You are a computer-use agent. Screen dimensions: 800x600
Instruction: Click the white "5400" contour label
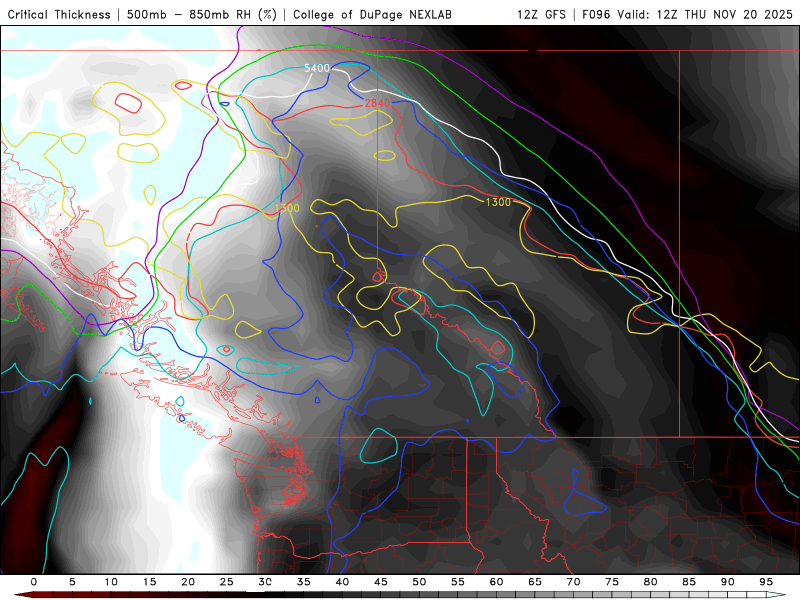(x=317, y=68)
